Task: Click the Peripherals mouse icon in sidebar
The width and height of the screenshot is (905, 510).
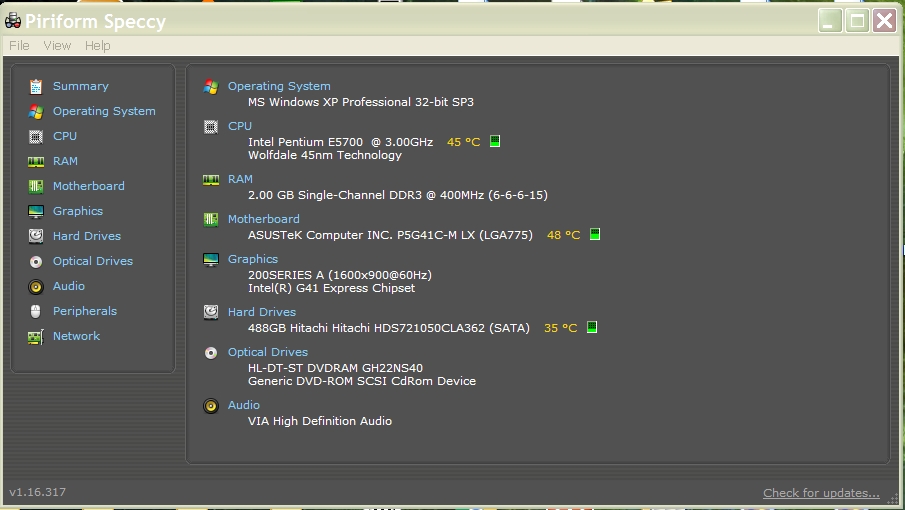Action: (36, 312)
